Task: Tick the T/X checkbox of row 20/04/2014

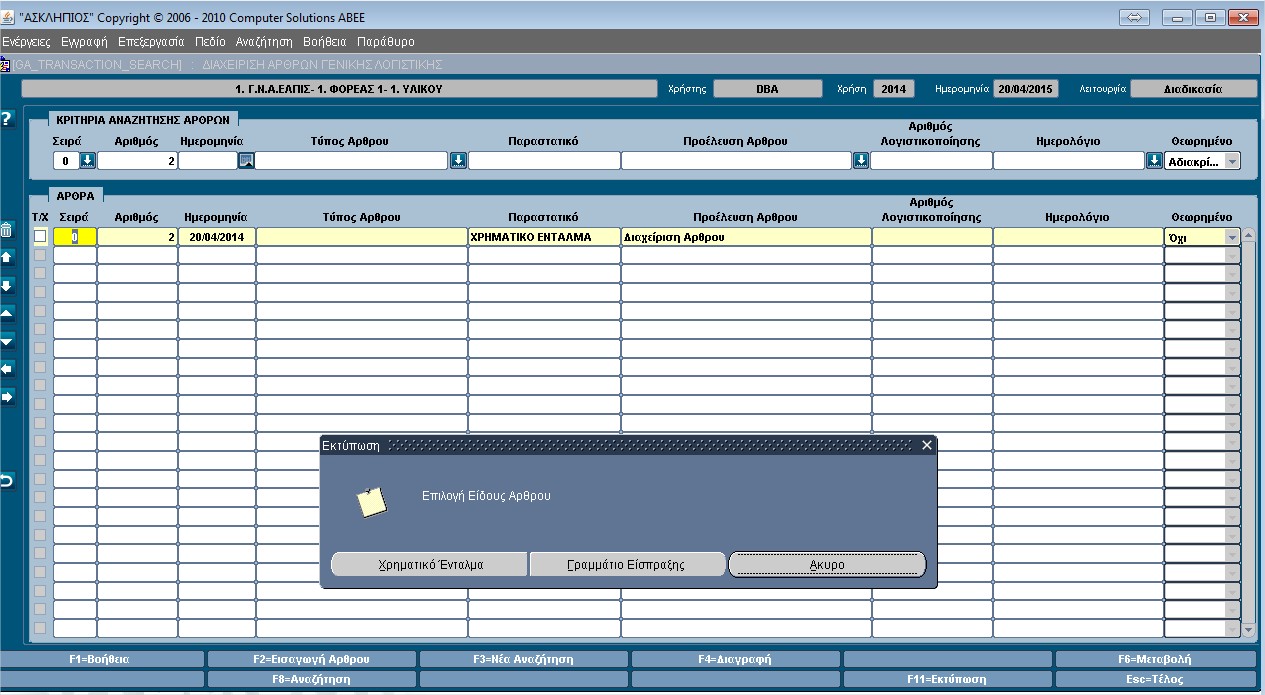Action: 40,236
